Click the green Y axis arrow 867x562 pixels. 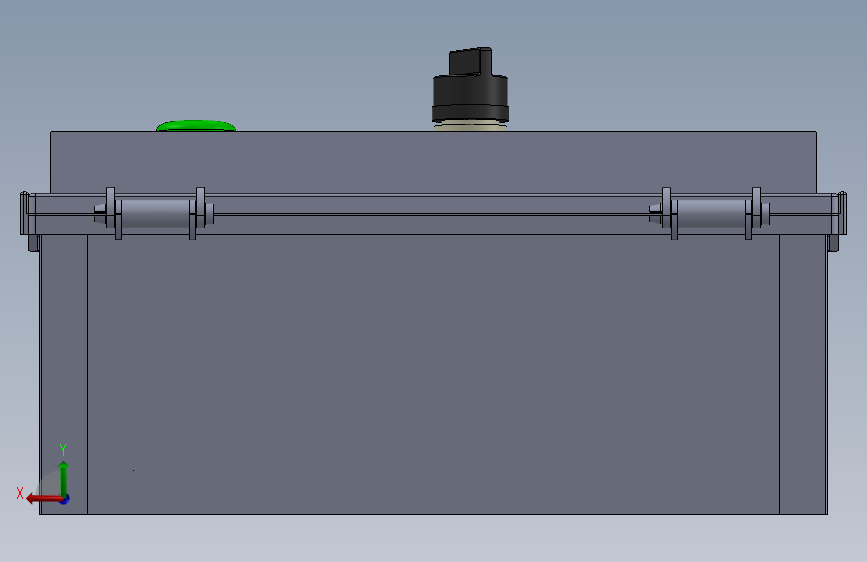click(64, 478)
